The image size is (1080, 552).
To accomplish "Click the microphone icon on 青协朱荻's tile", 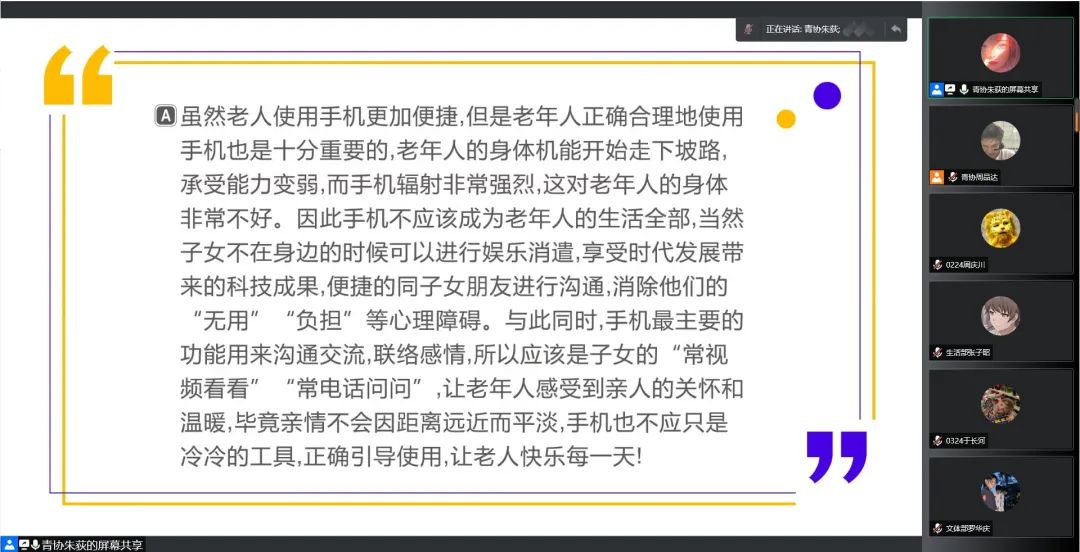I will click(963, 89).
